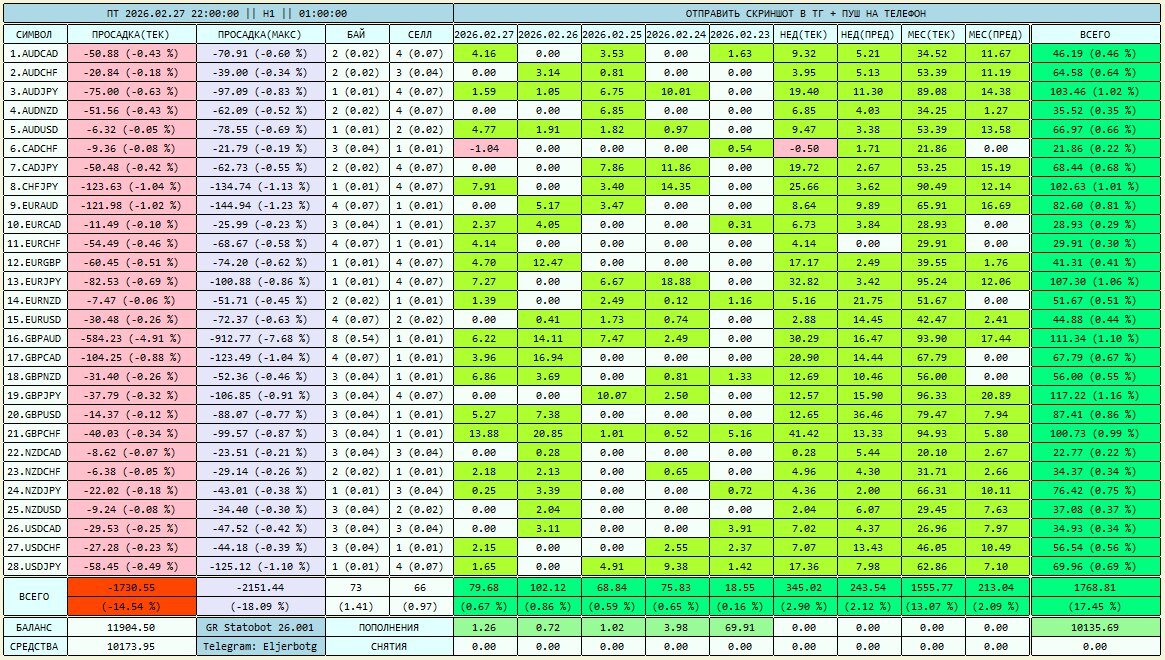Click the grand total 1768.81 cell
Viewport: 1165px width, 660px height.
click(1094, 587)
